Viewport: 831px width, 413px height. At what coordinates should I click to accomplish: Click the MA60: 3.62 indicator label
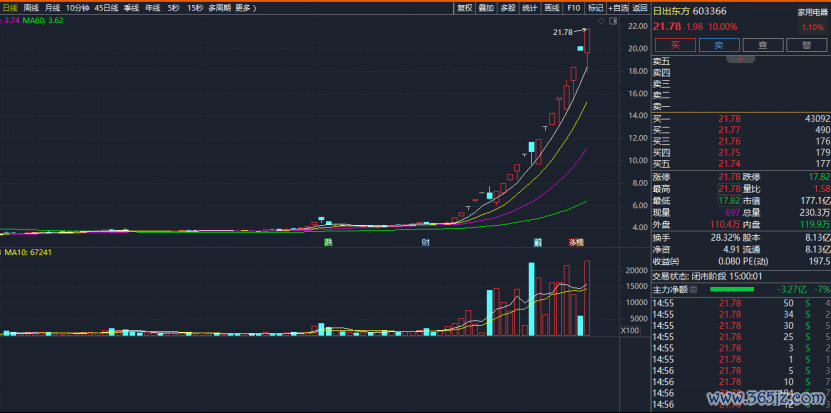click(43, 21)
